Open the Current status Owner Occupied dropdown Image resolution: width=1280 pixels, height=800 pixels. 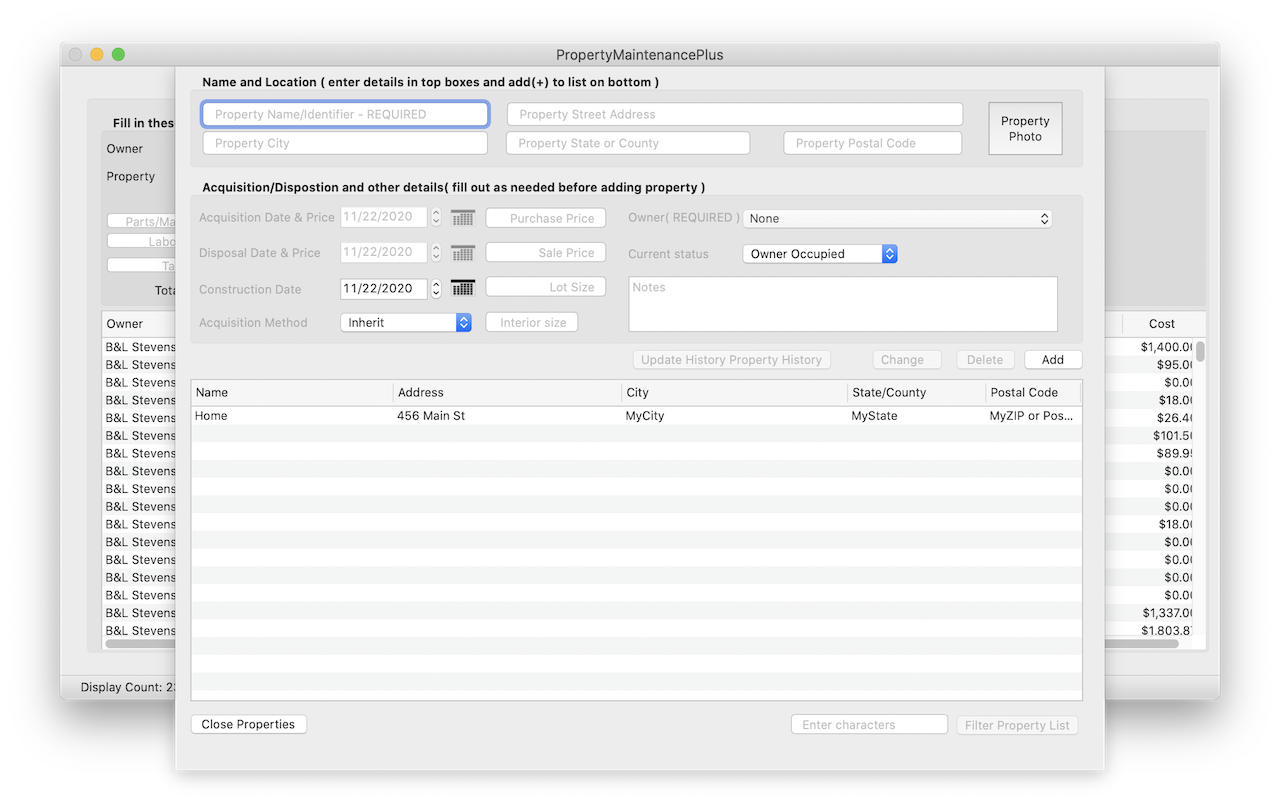pyautogui.click(x=819, y=254)
